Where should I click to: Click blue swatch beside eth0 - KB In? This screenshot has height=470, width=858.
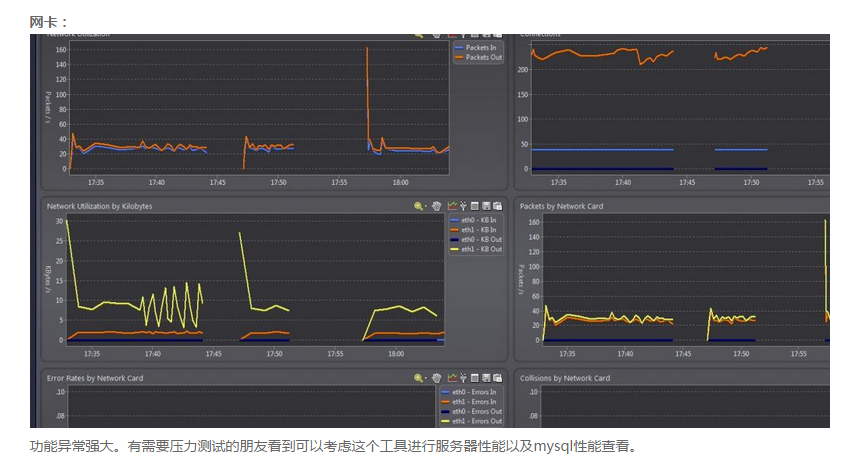click(x=454, y=221)
